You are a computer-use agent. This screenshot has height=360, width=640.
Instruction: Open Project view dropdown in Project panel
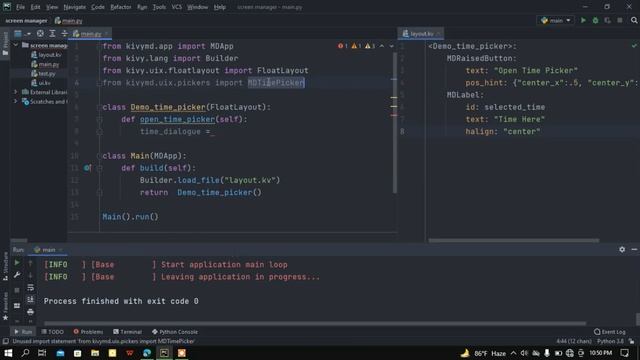22,33
